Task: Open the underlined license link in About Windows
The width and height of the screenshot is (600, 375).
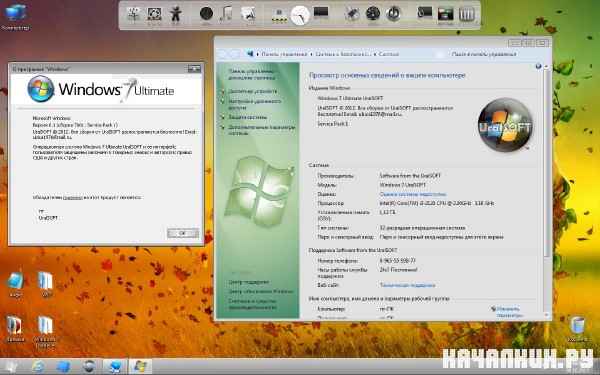Action: click(72, 197)
